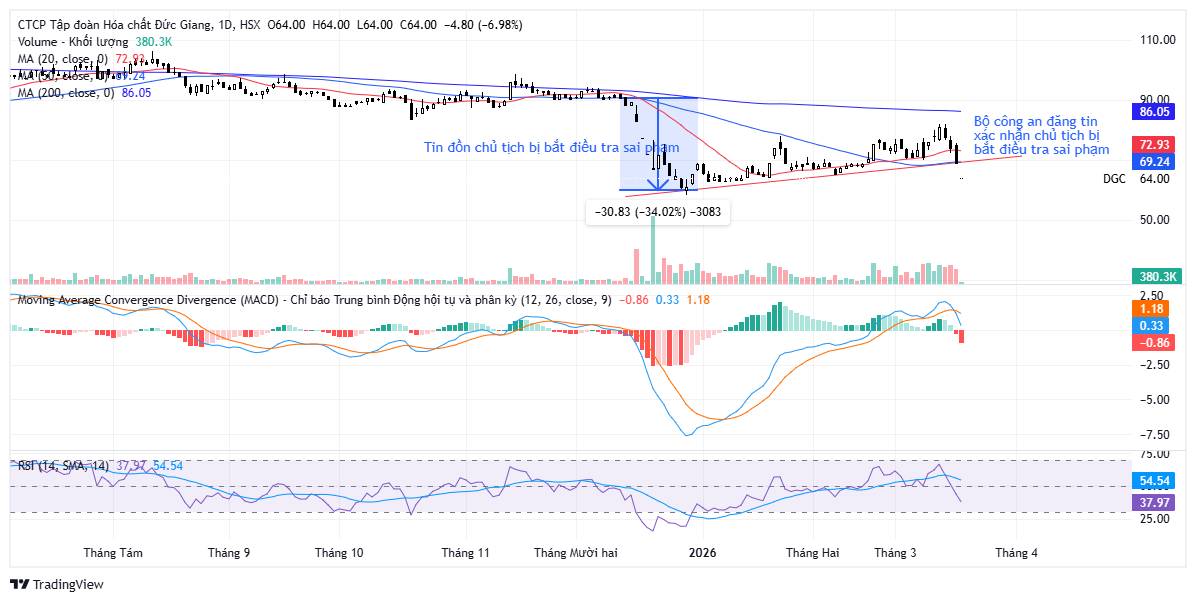Click the 72.93 red price axis label
Viewport: 1196px width, 602px height.
coord(1154,145)
